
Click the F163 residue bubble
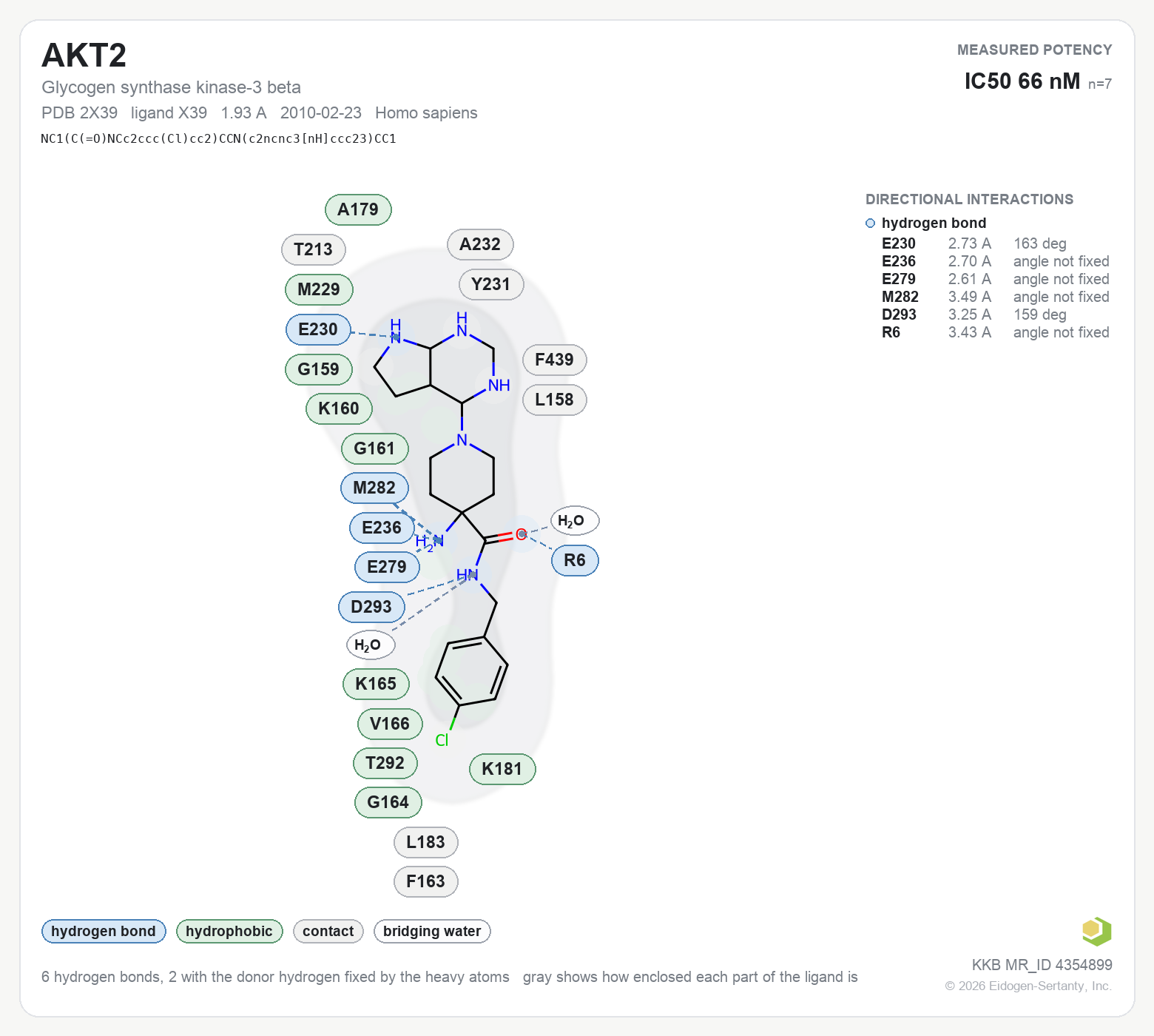[426, 881]
